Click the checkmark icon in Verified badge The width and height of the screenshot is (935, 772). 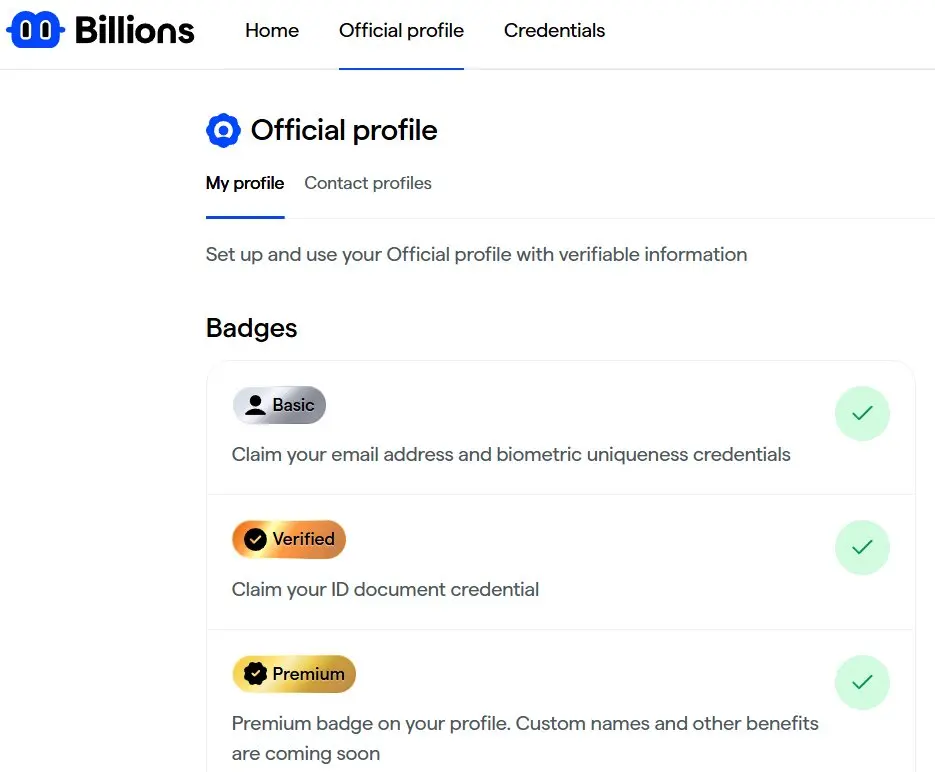click(255, 539)
